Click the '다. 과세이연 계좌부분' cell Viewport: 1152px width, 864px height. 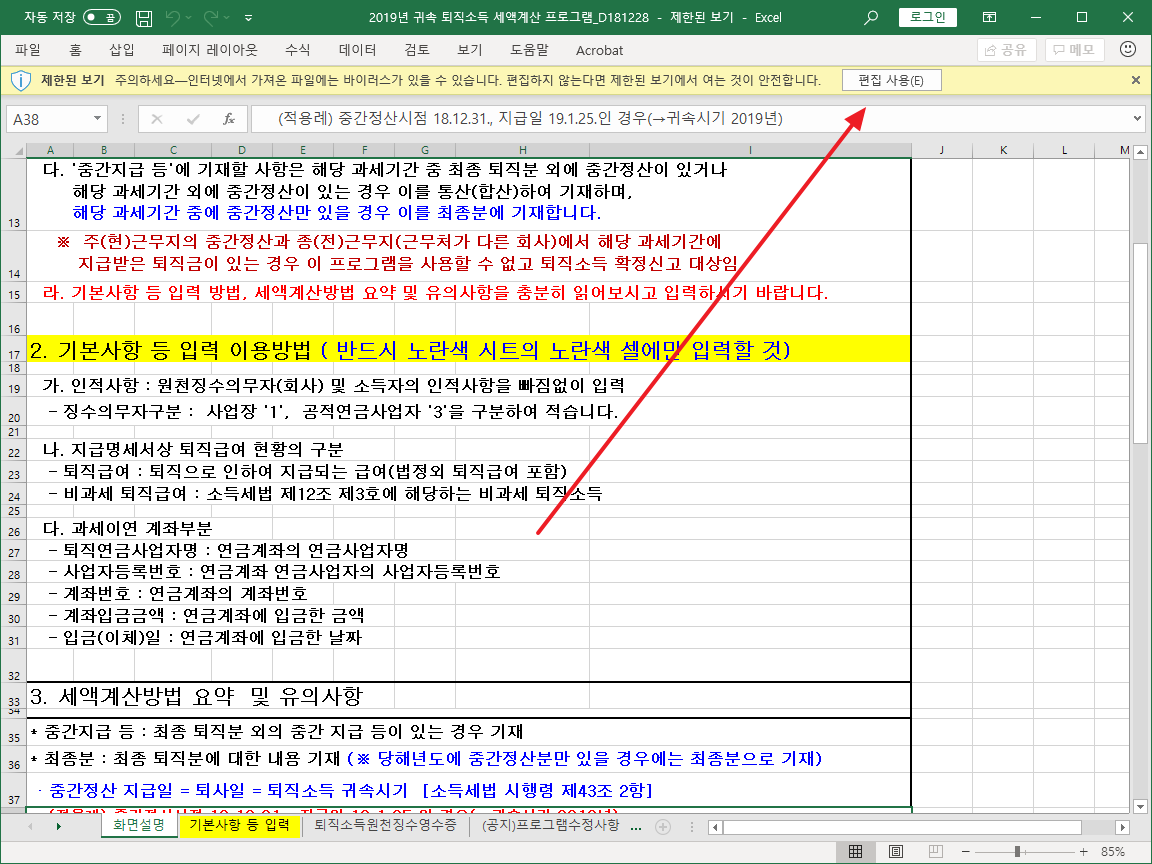[127, 528]
